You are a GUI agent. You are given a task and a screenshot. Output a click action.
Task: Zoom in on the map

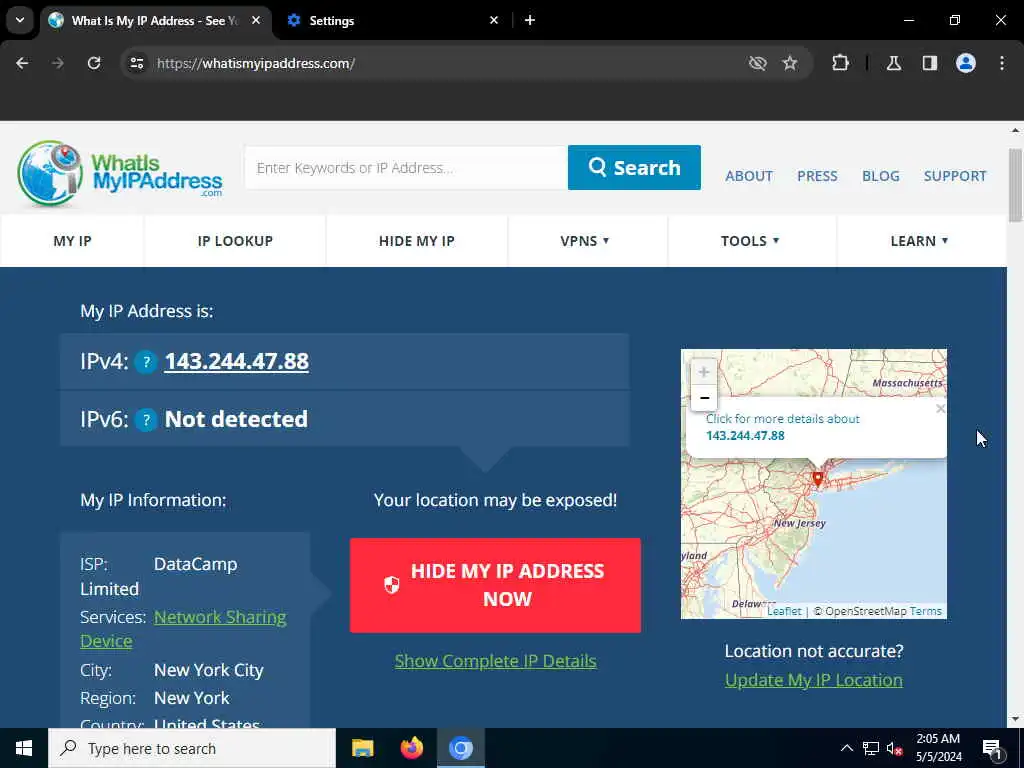pos(703,372)
